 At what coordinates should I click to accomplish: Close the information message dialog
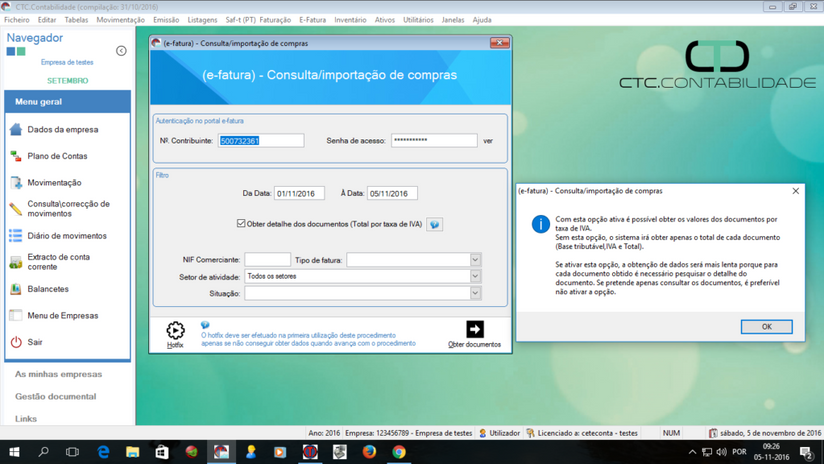click(x=796, y=191)
